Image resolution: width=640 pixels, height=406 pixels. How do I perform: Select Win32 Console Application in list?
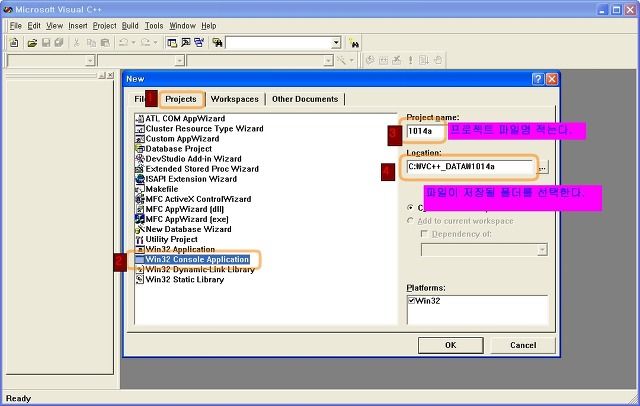(x=197, y=260)
